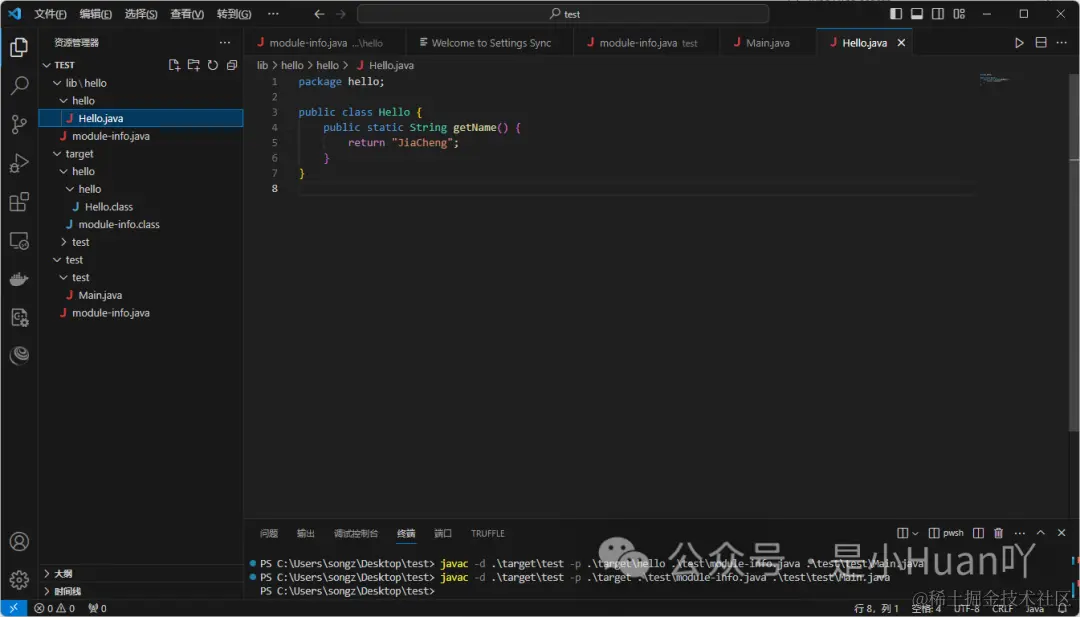Open the Docker view in activity bar

[19, 279]
